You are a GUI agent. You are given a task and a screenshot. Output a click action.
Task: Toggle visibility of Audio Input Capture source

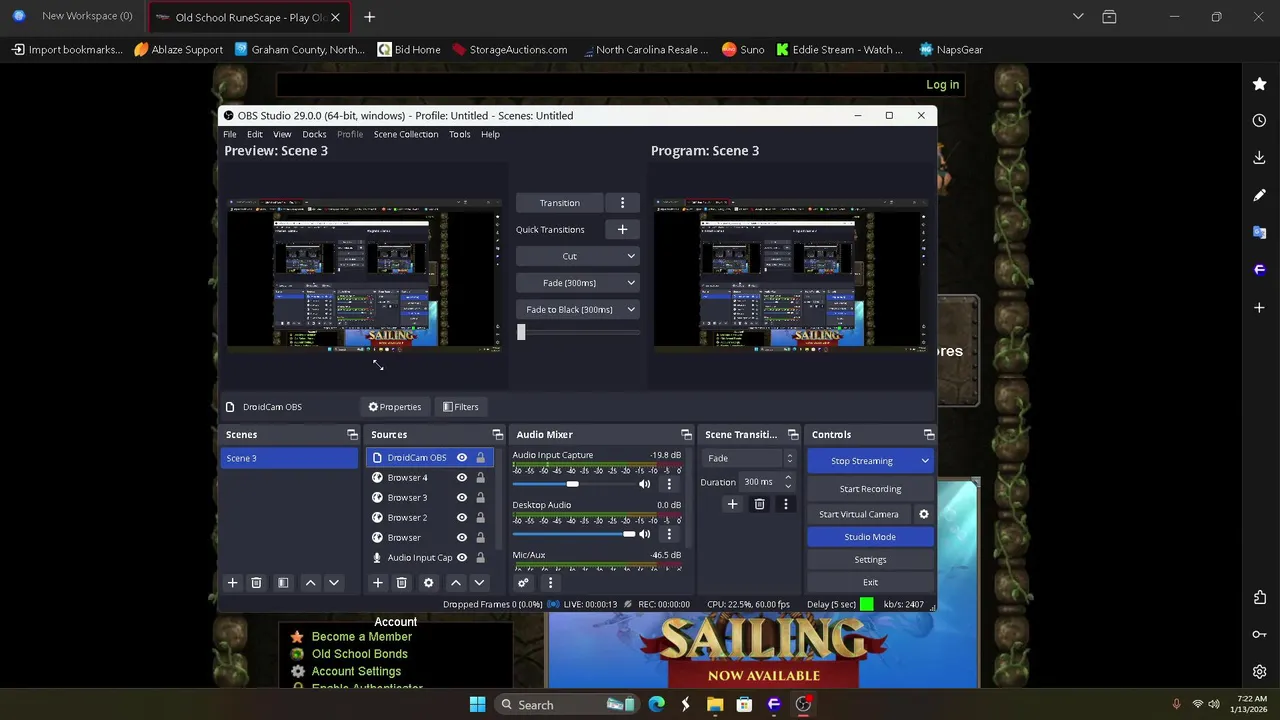point(462,558)
